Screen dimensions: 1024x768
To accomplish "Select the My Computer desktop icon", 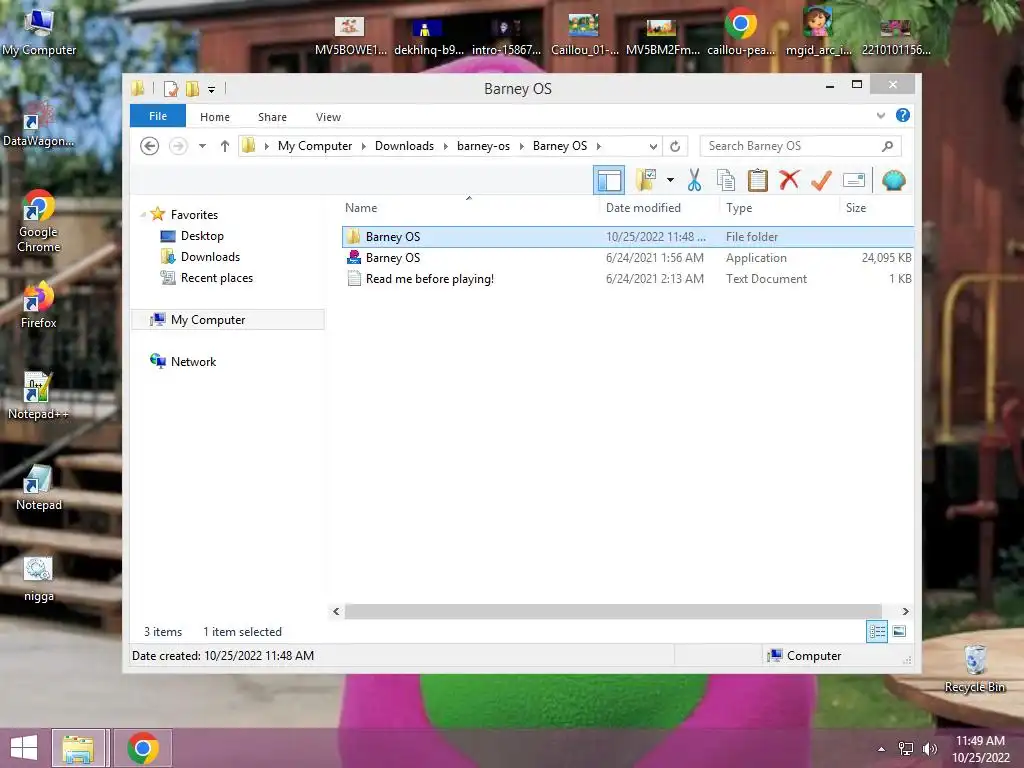I will tap(39, 33).
